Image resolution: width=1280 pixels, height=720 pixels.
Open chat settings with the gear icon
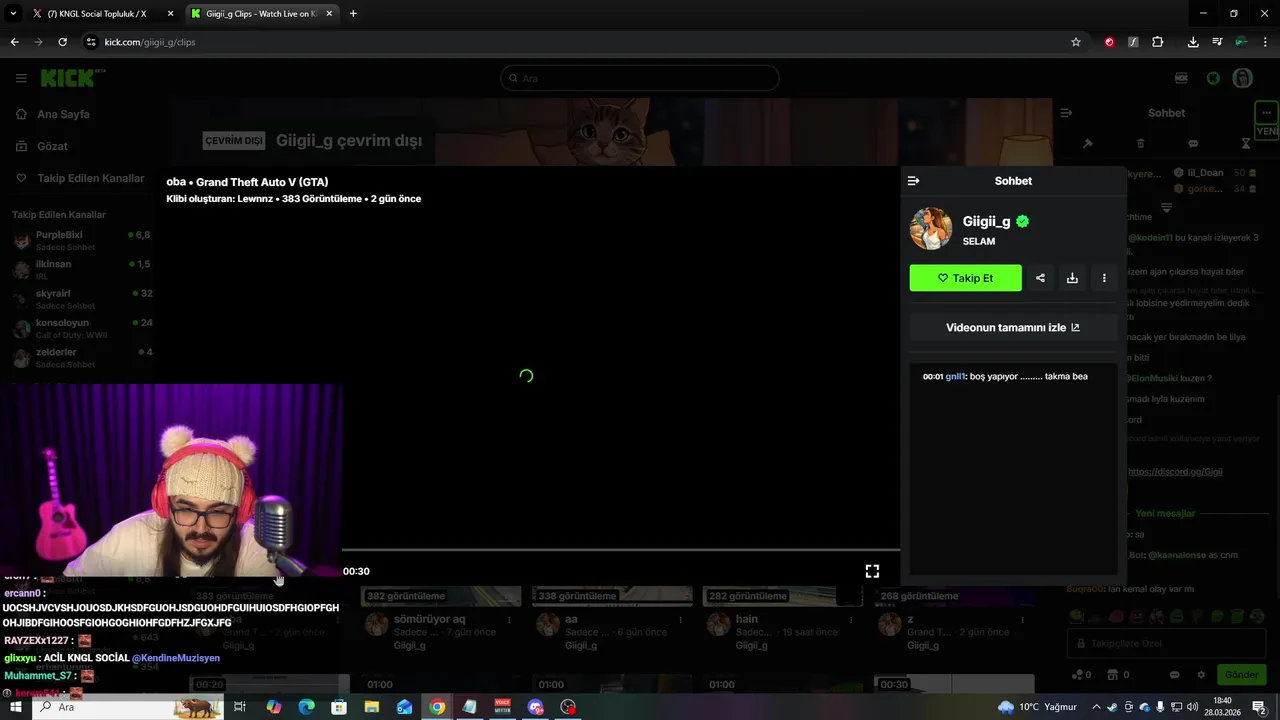(x=1201, y=675)
